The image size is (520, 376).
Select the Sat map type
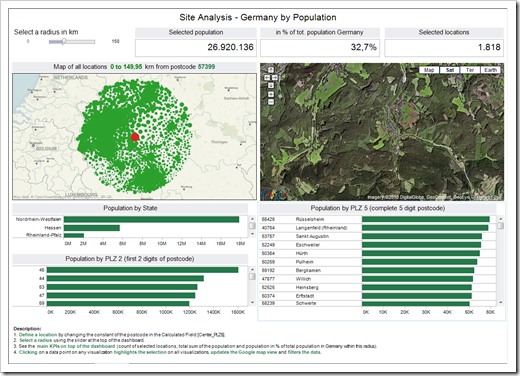click(x=450, y=70)
